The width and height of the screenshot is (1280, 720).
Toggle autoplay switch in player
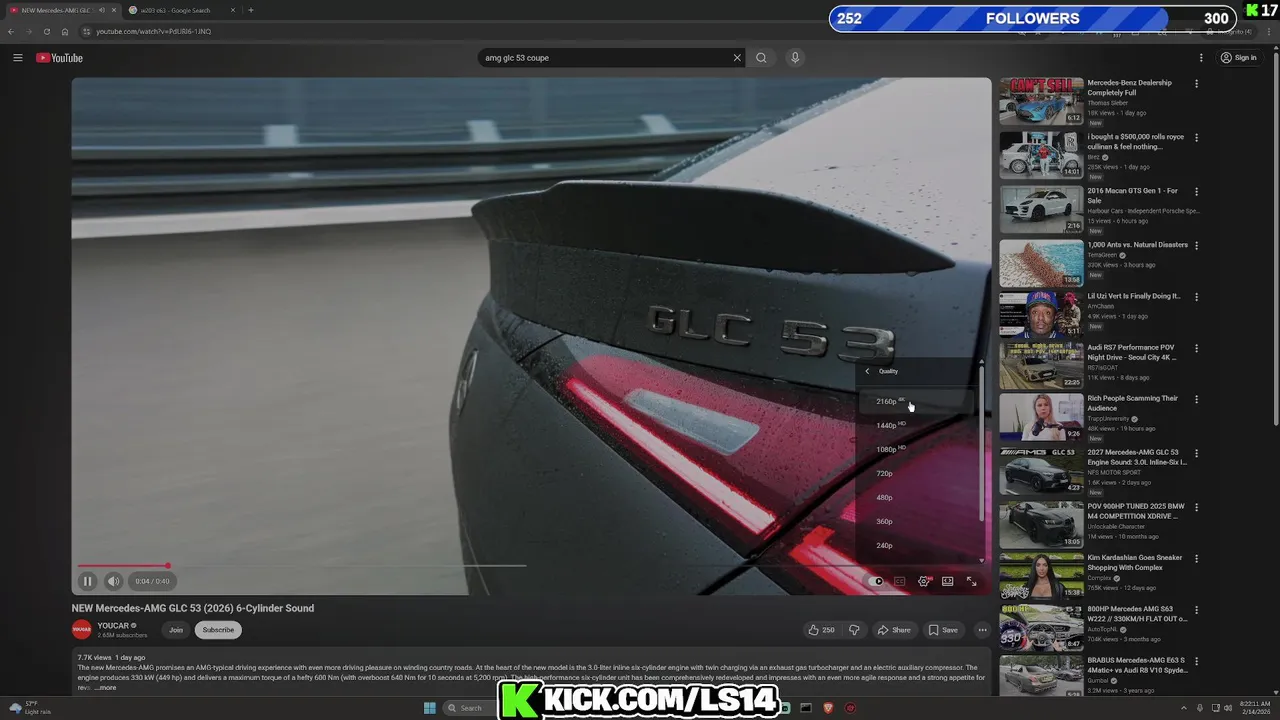point(876,581)
